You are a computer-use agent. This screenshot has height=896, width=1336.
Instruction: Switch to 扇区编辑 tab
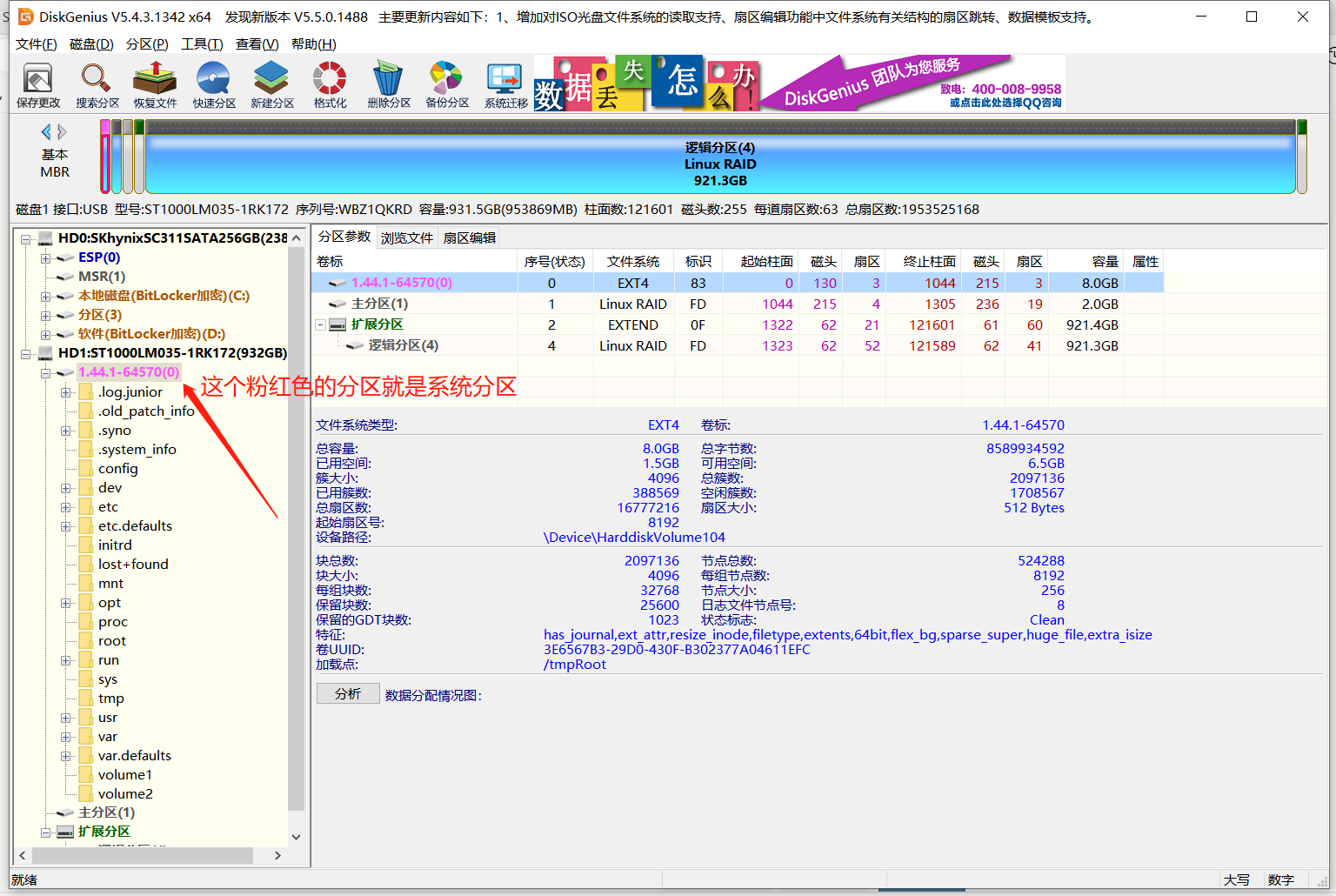(470, 238)
